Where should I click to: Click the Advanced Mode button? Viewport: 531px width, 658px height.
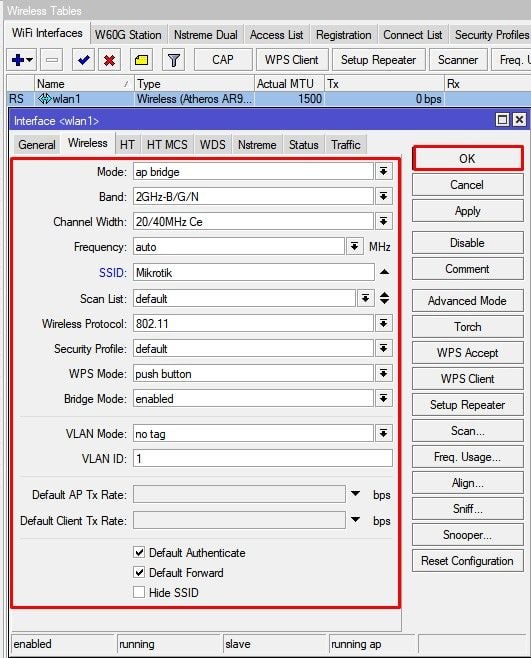point(467,301)
